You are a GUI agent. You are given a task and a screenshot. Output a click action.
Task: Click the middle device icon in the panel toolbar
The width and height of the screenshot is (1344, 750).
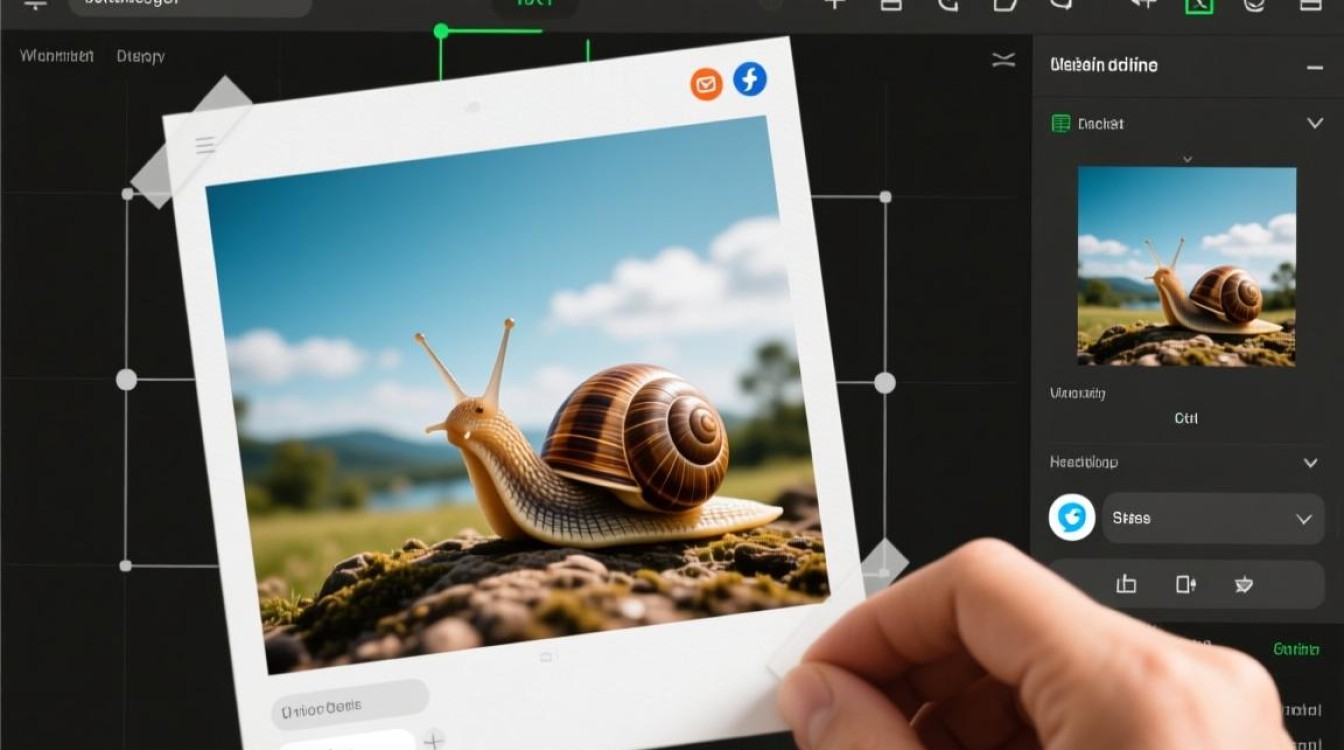(x=1186, y=585)
